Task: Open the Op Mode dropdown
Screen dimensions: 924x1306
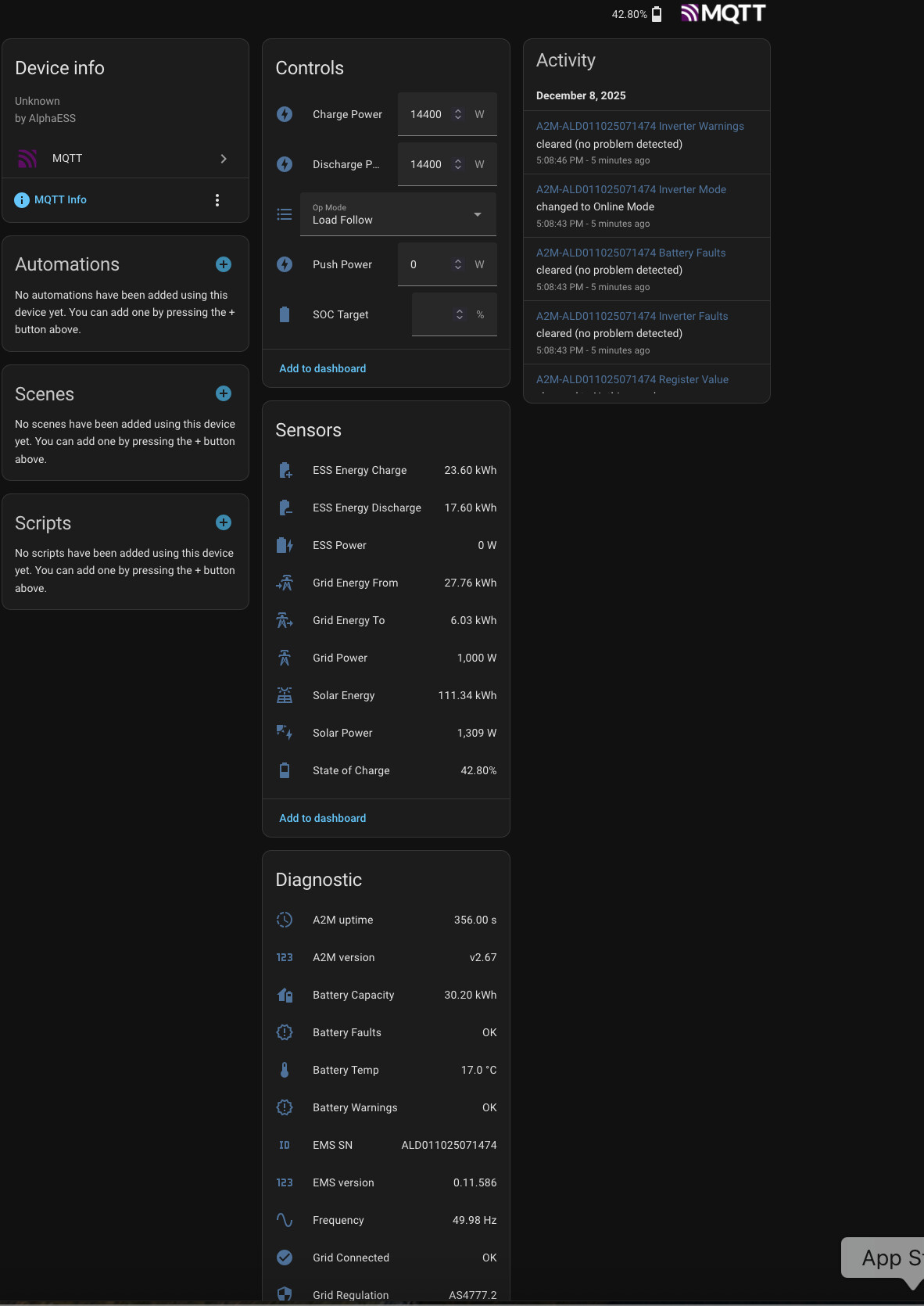Action: click(x=398, y=214)
